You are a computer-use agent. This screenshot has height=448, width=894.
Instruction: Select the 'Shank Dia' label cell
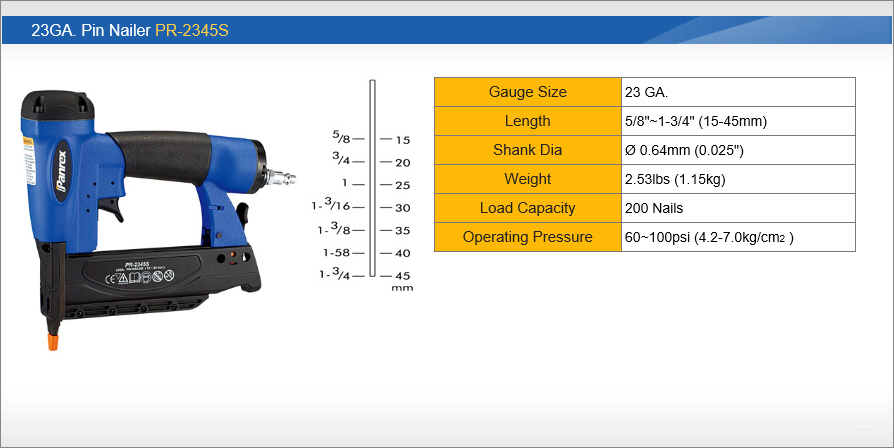(x=527, y=150)
